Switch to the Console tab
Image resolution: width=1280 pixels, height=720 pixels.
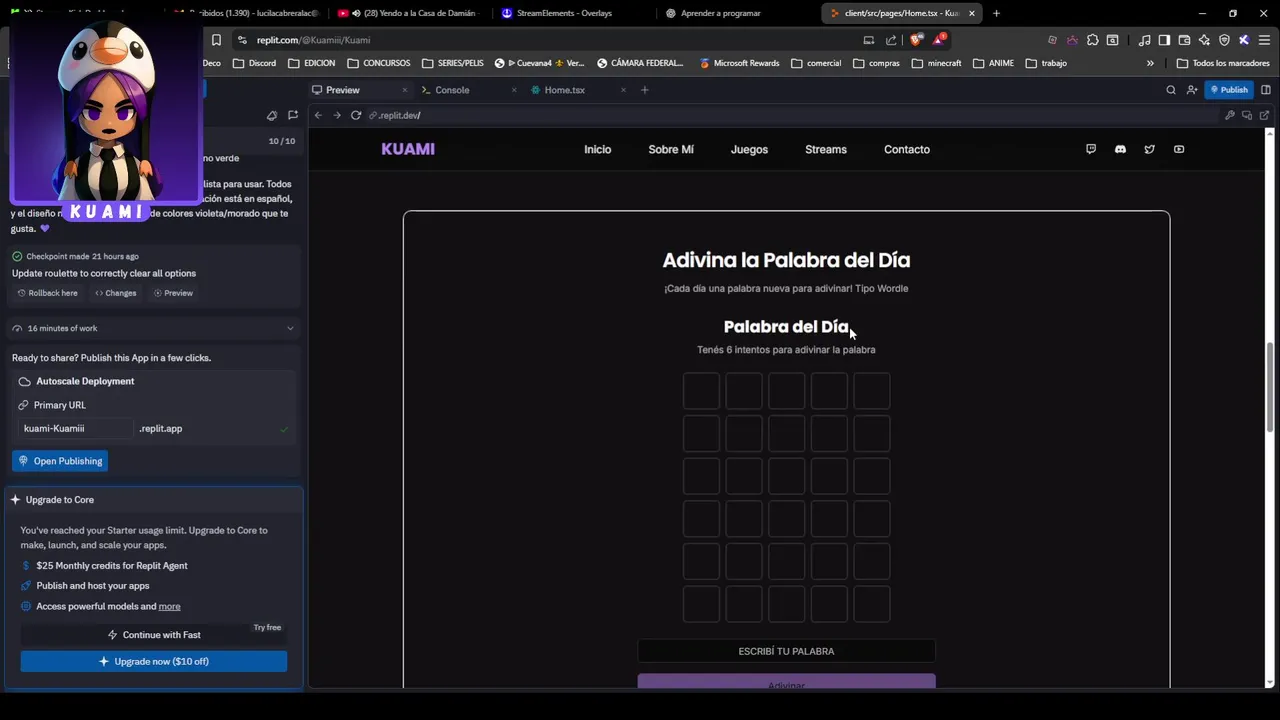[x=452, y=90]
